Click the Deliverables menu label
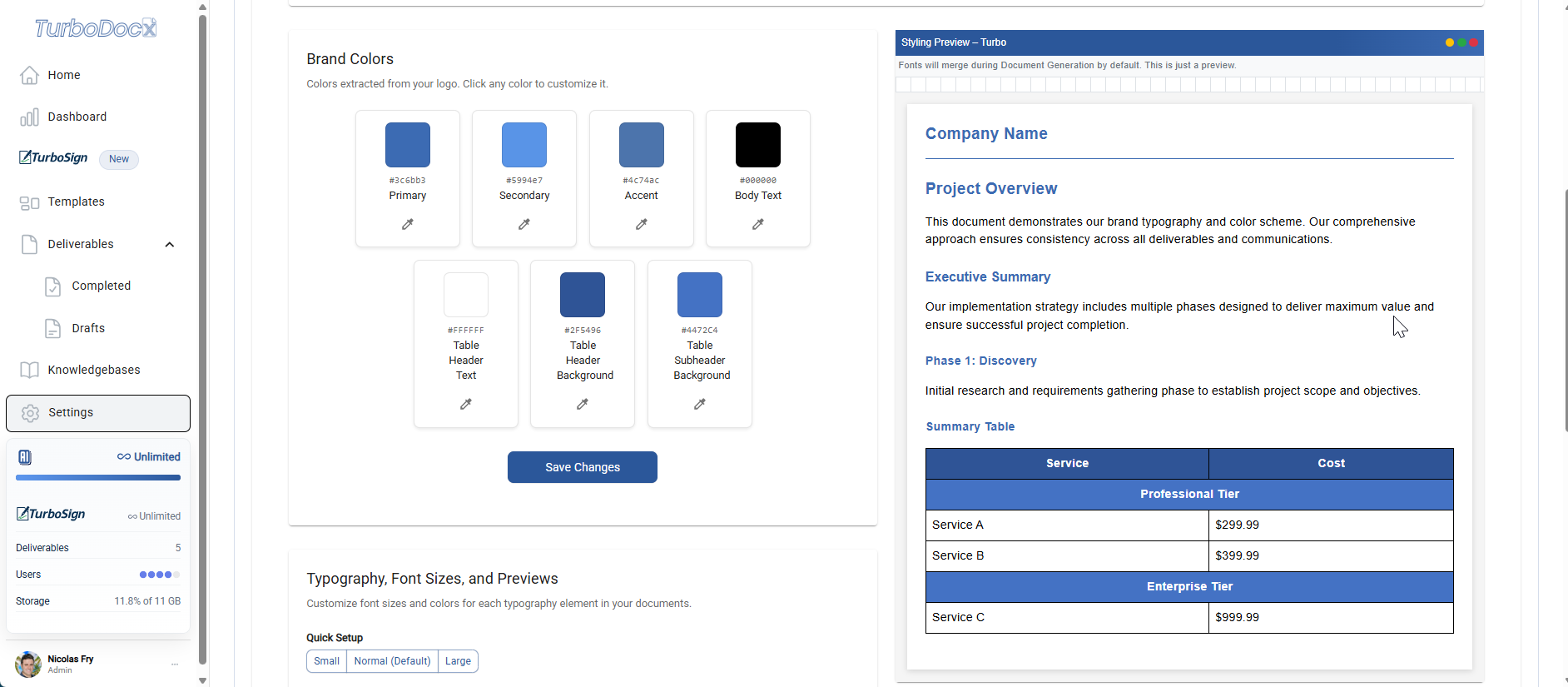Screen dimensions: 1568x687 point(81,244)
